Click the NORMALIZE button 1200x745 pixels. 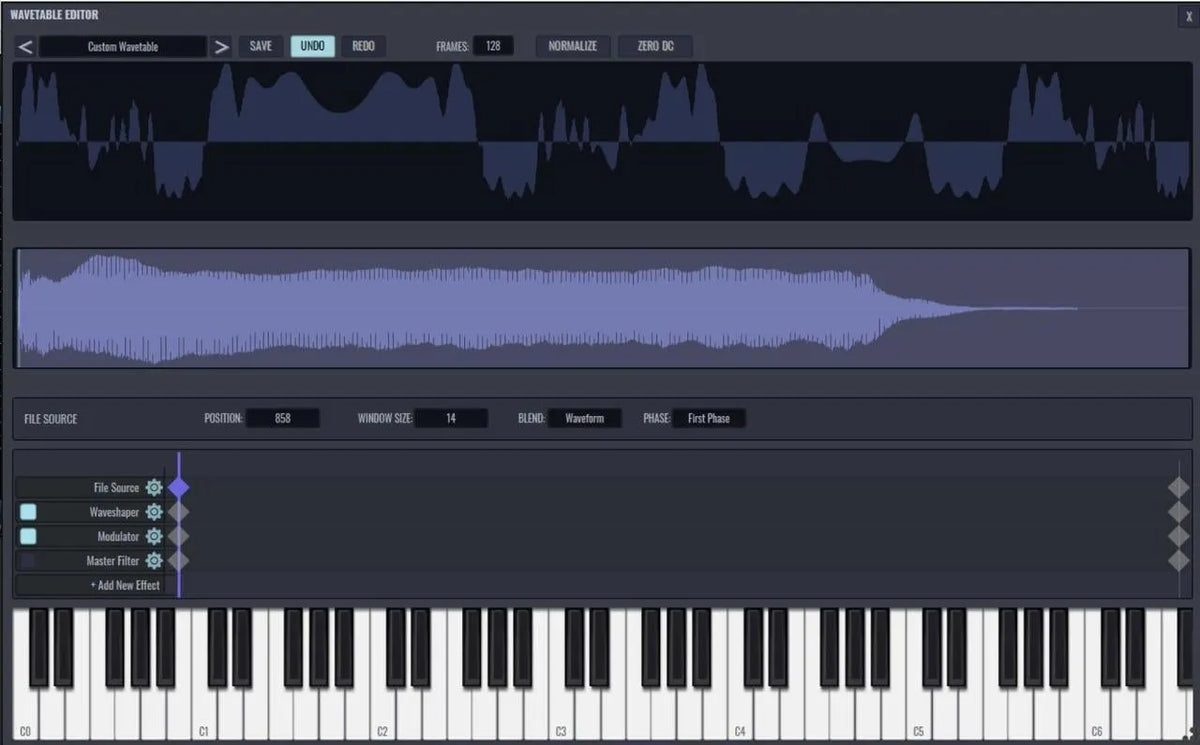coord(572,45)
